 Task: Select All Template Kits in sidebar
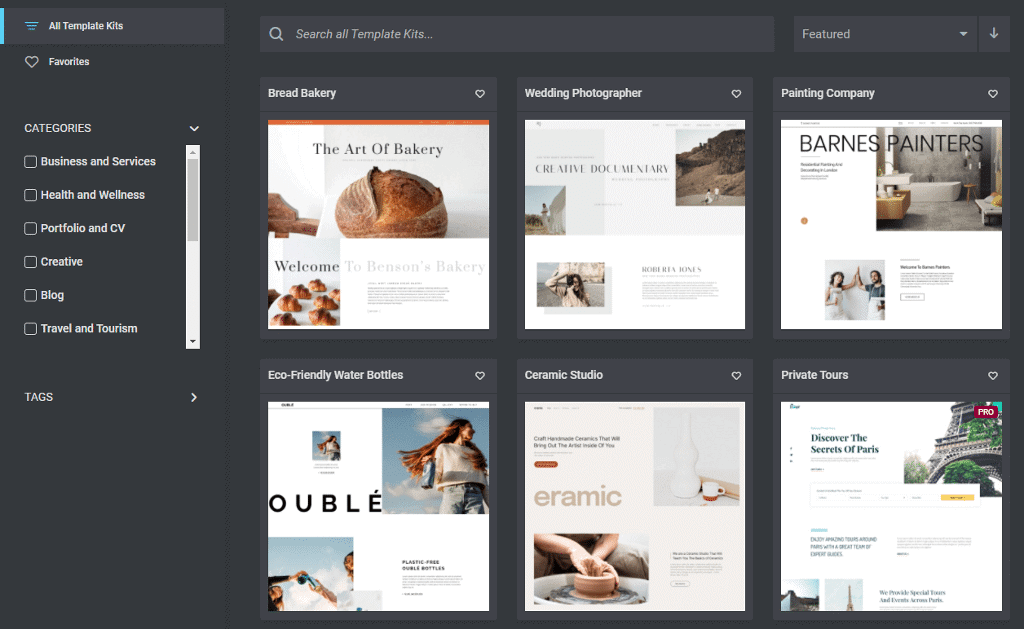(x=86, y=26)
